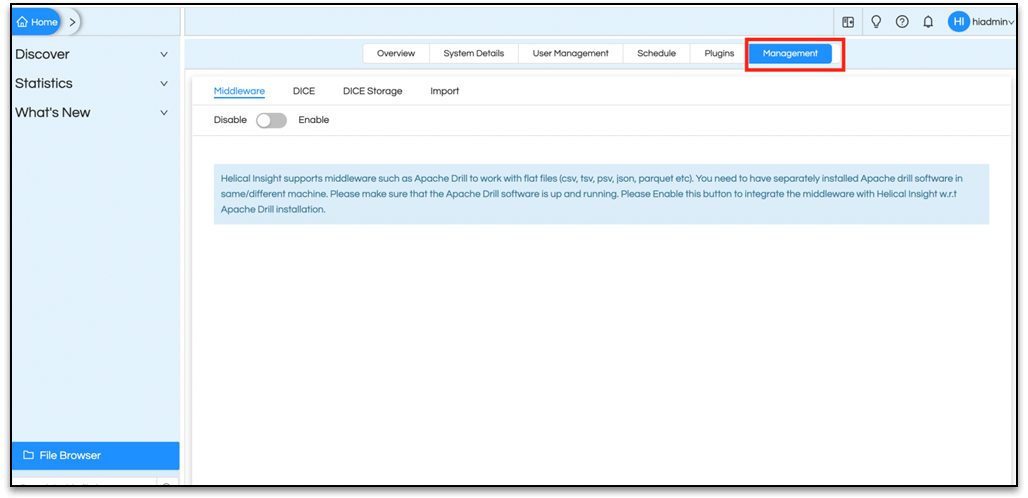Click the folder icon in File Browser

pyautogui.click(x=28, y=455)
